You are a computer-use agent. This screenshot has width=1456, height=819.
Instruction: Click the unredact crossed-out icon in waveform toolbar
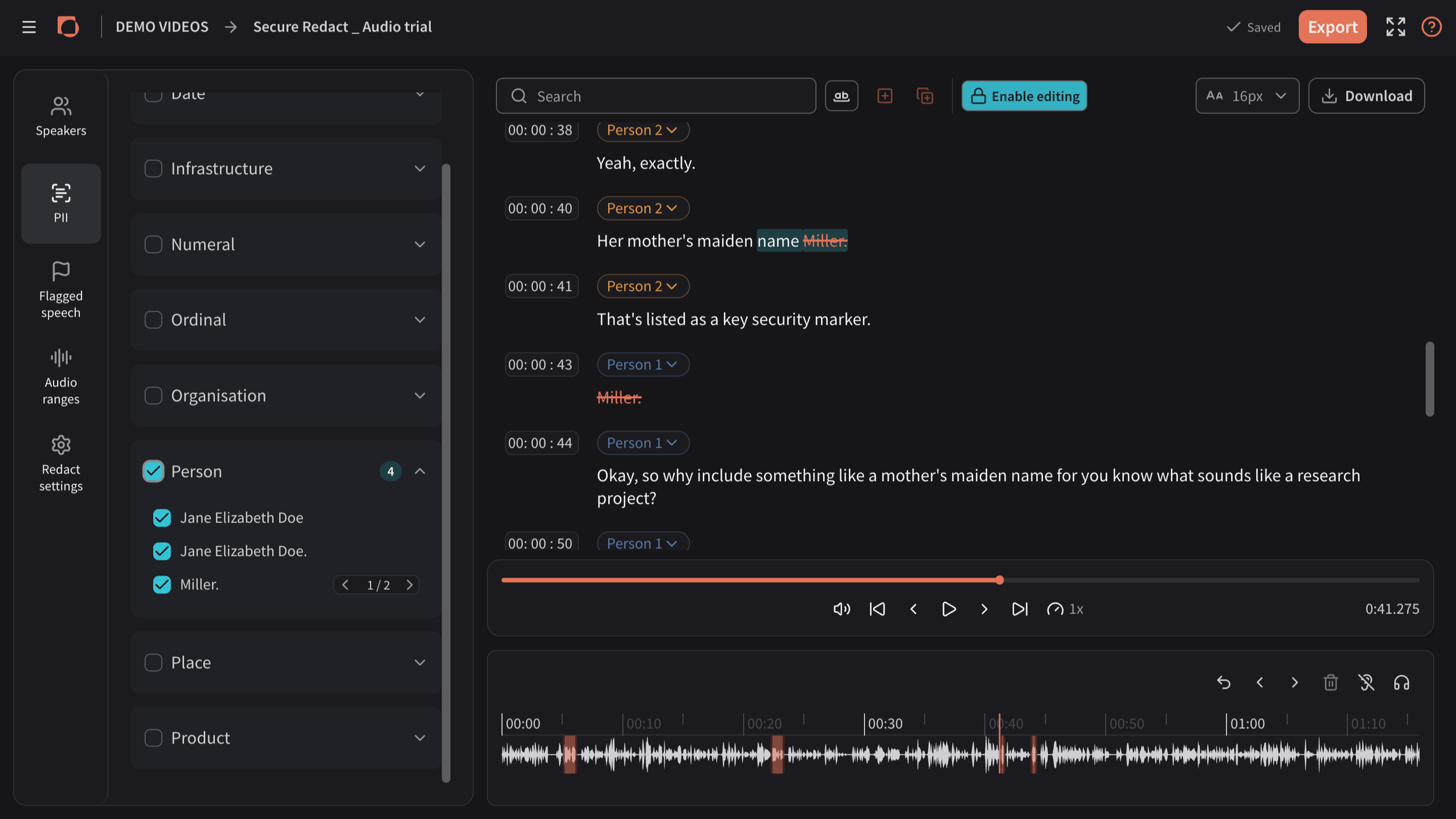point(1366,683)
